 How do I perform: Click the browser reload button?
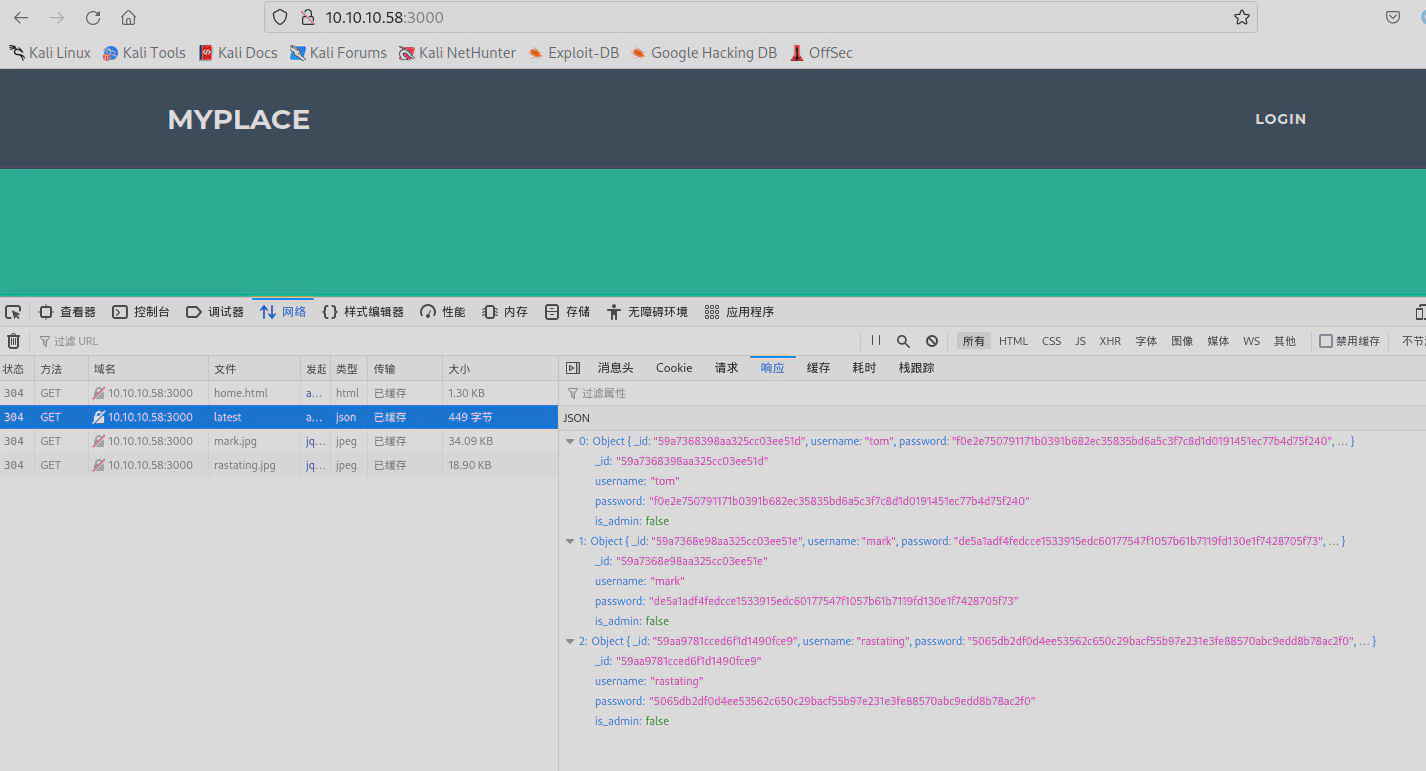93,18
